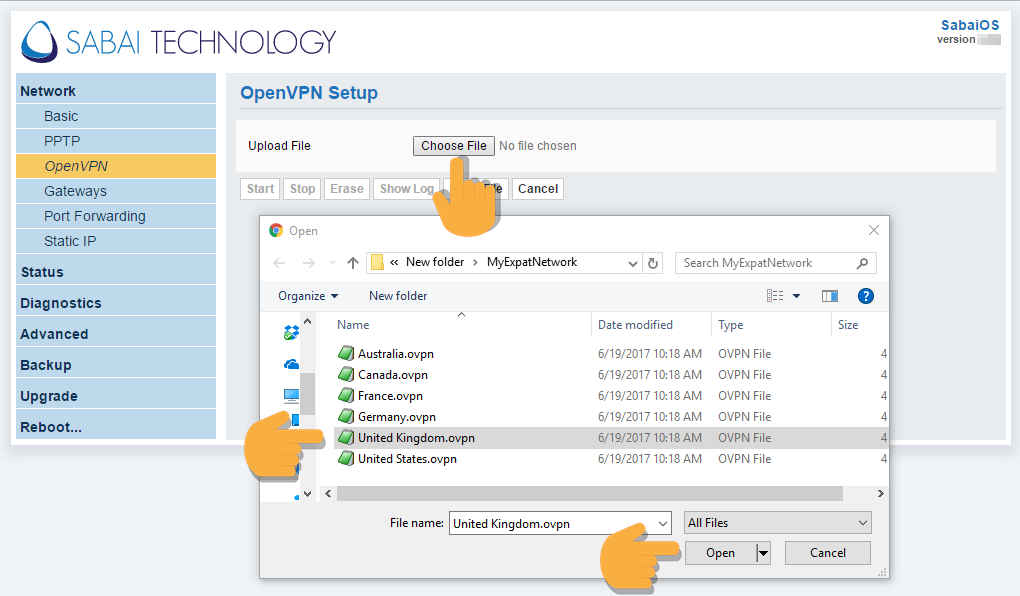Expand the Status section

(116, 272)
